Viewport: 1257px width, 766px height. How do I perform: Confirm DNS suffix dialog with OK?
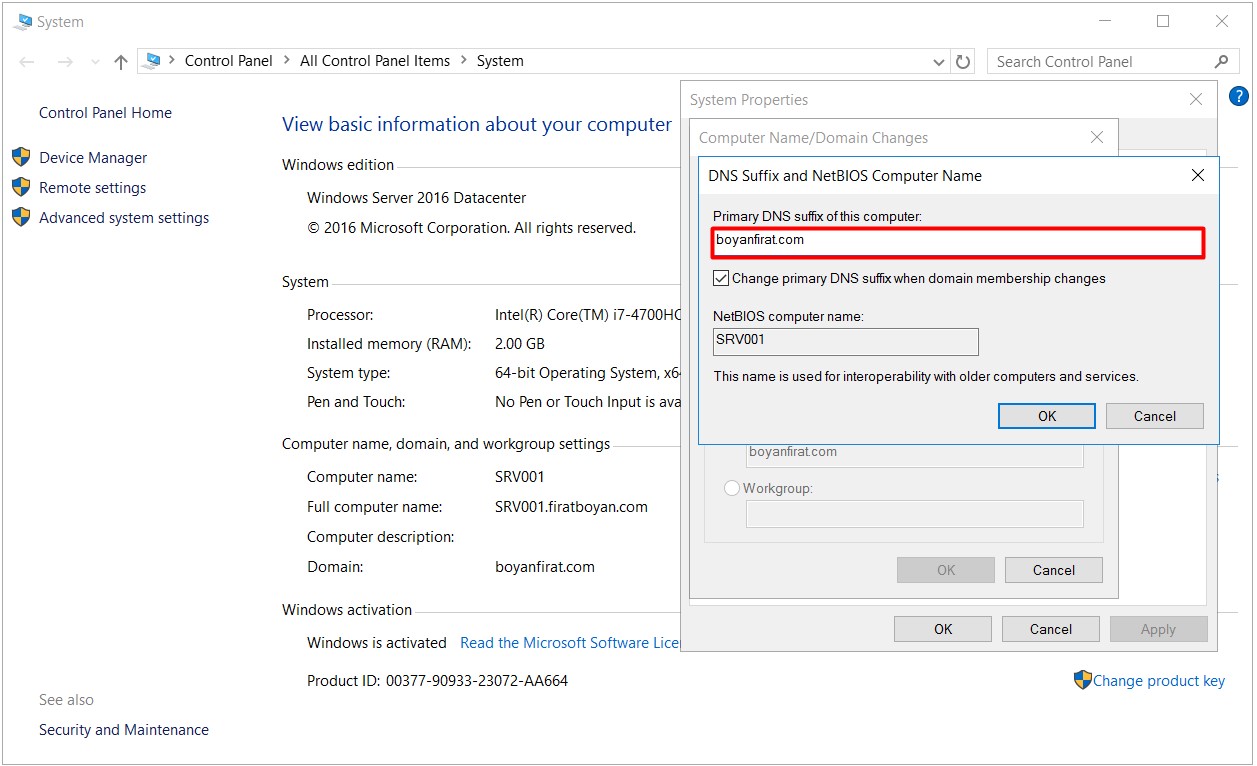1046,416
